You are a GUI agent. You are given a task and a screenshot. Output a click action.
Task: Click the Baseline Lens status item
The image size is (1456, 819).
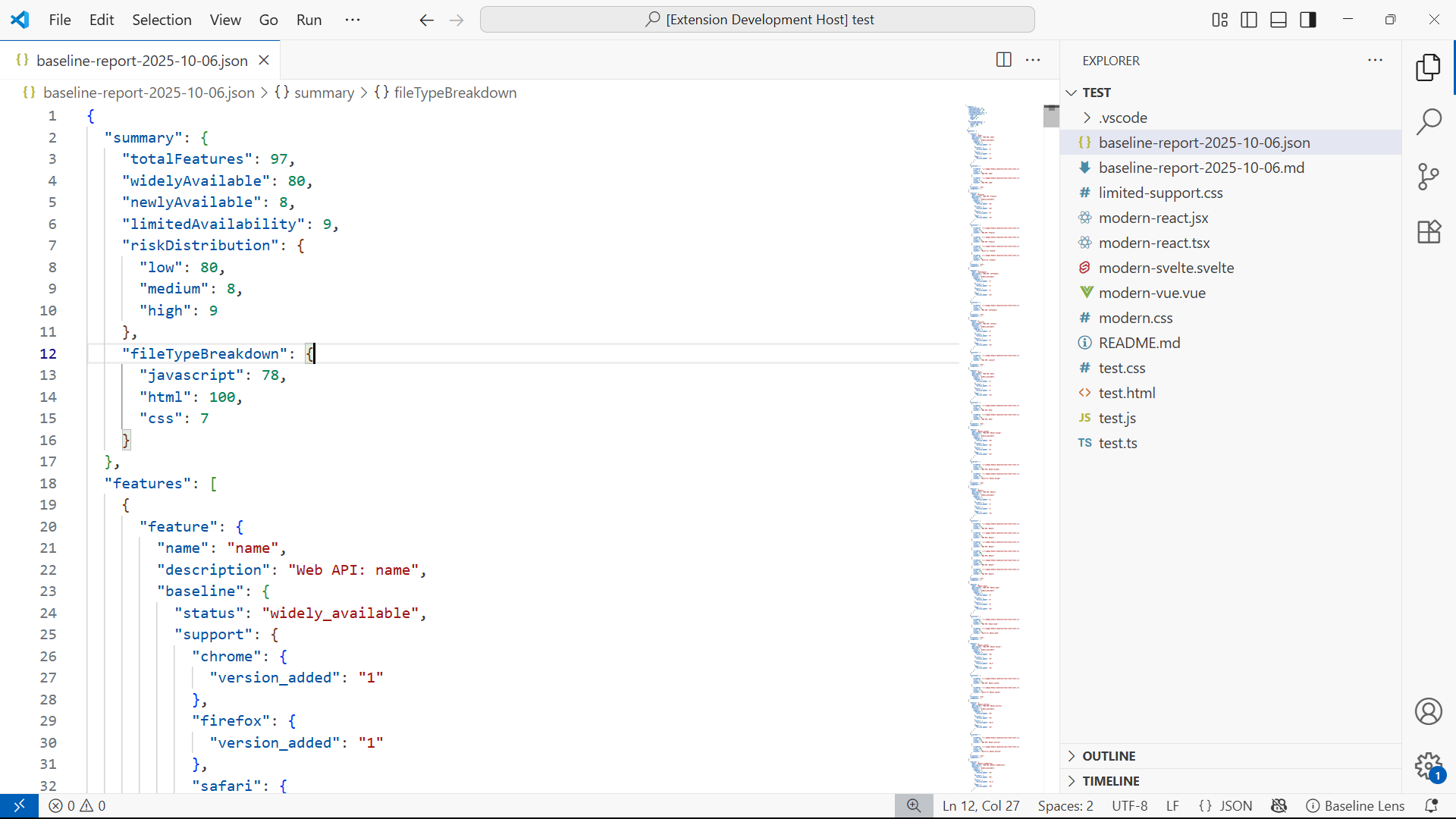point(1355,805)
